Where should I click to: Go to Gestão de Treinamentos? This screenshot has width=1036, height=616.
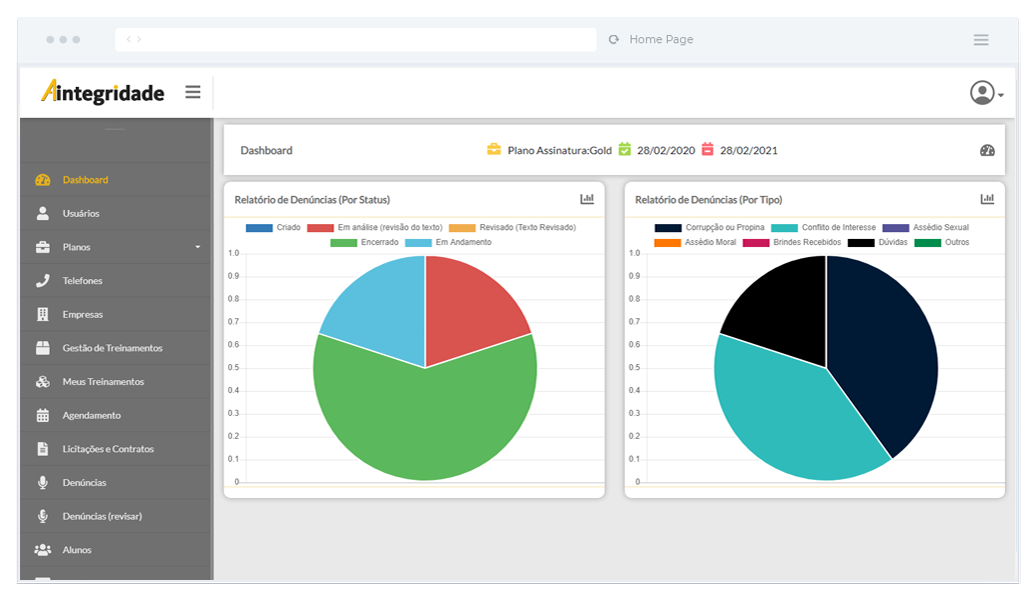click(116, 348)
